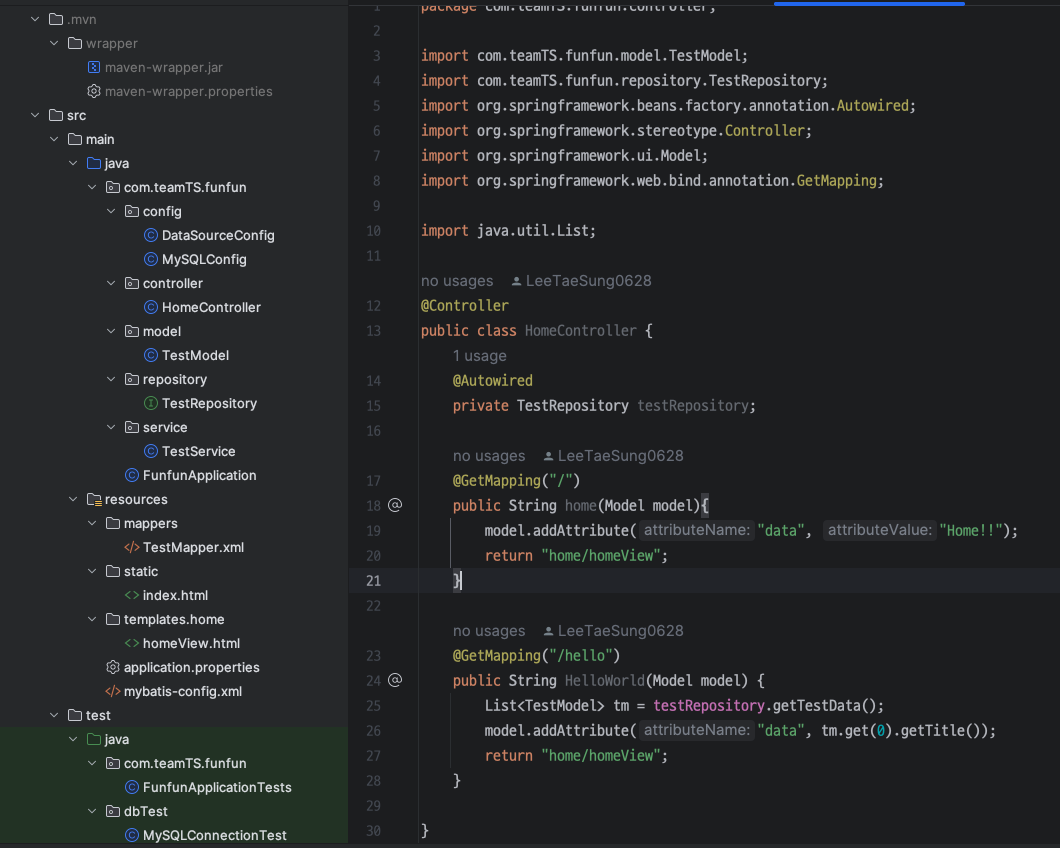Click the mybatis-config.xml file icon
1060x848 pixels.
113,691
